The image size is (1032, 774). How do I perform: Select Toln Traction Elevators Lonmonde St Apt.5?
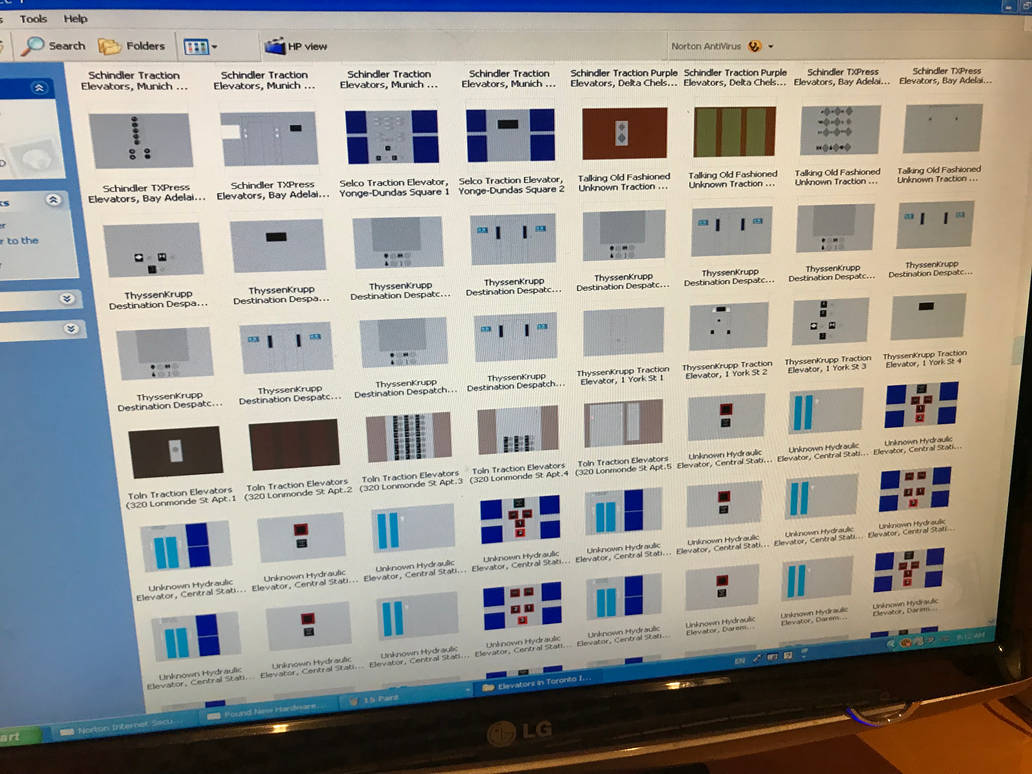point(623,423)
